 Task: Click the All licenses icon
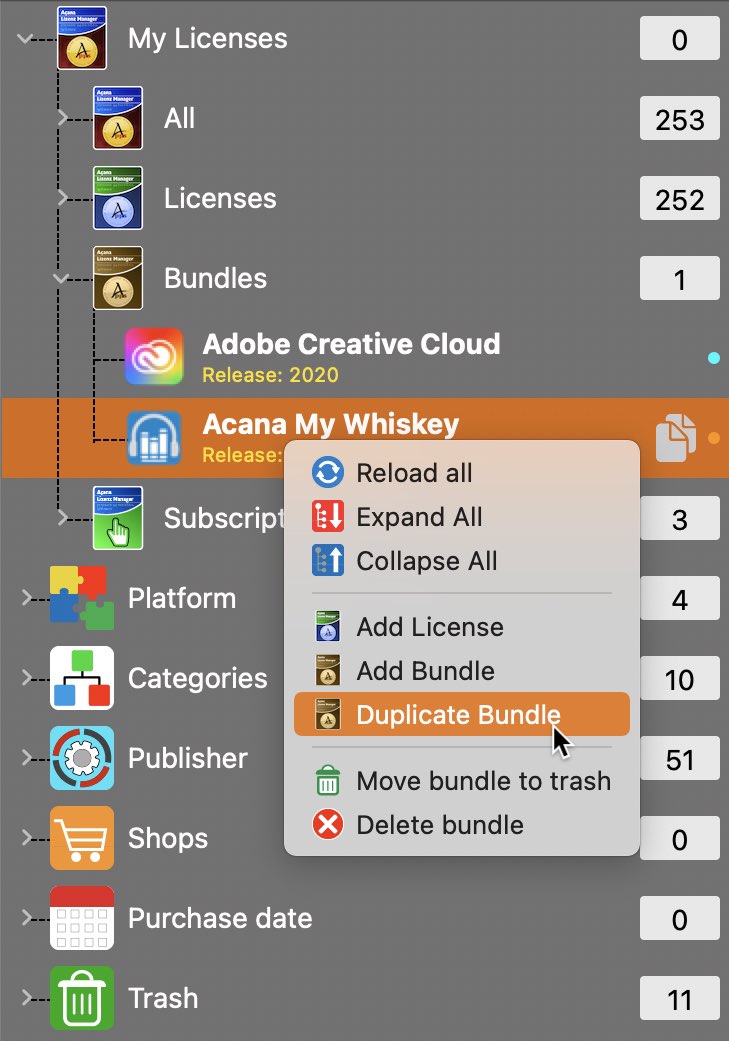(118, 118)
